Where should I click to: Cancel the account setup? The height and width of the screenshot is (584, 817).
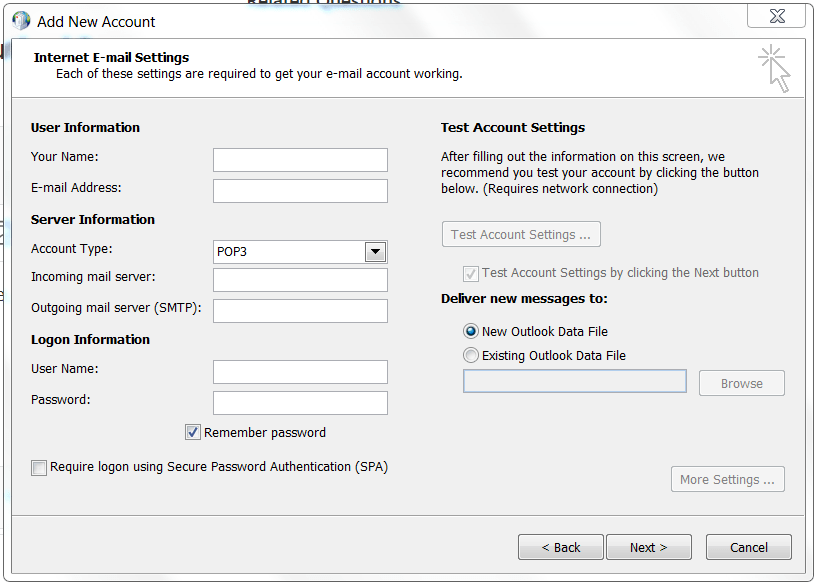click(x=748, y=547)
